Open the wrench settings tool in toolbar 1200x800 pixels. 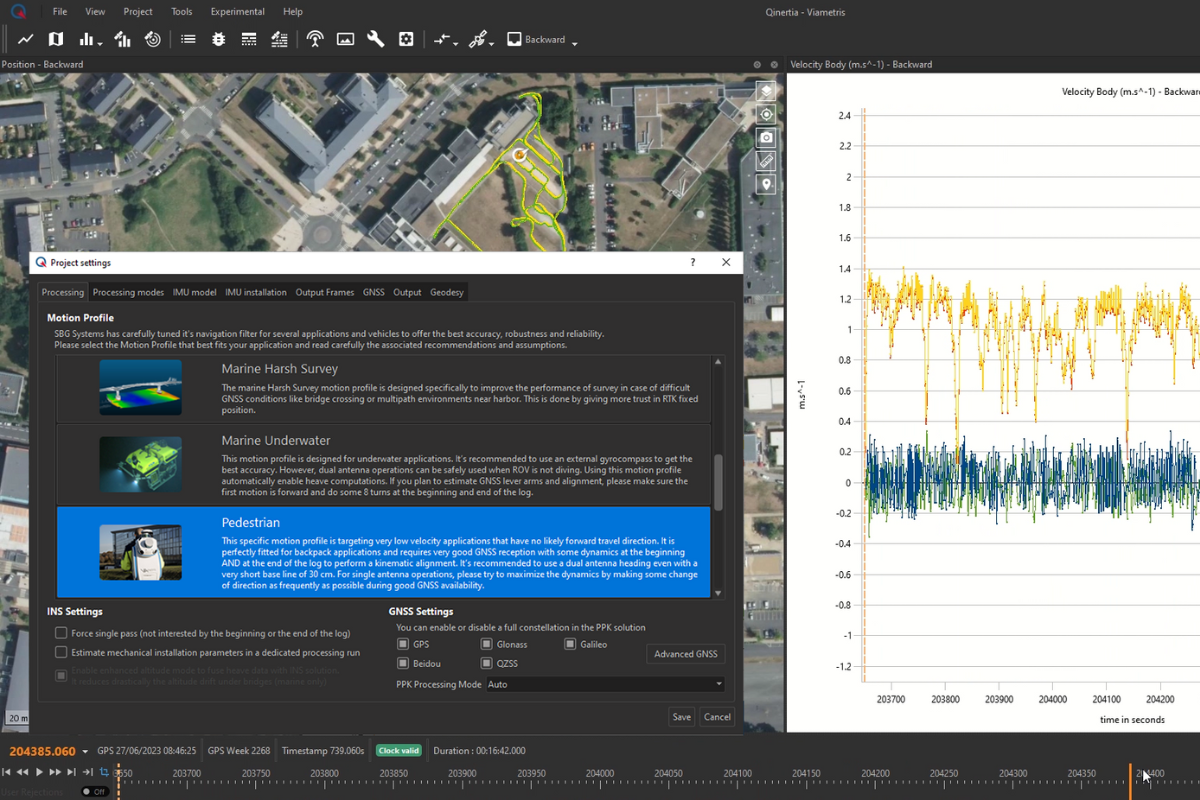click(x=376, y=40)
